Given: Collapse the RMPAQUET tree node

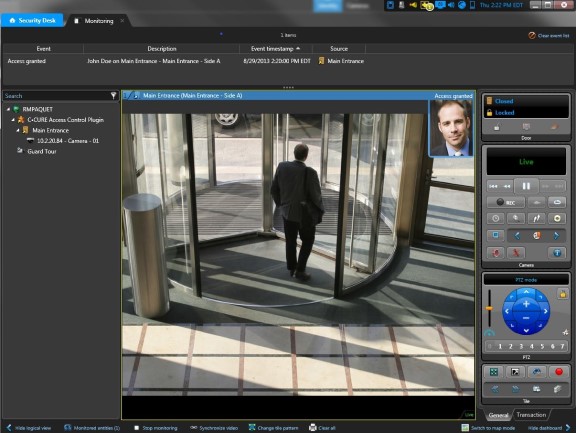Looking at the screenshot, I should (x=8, y=109).
